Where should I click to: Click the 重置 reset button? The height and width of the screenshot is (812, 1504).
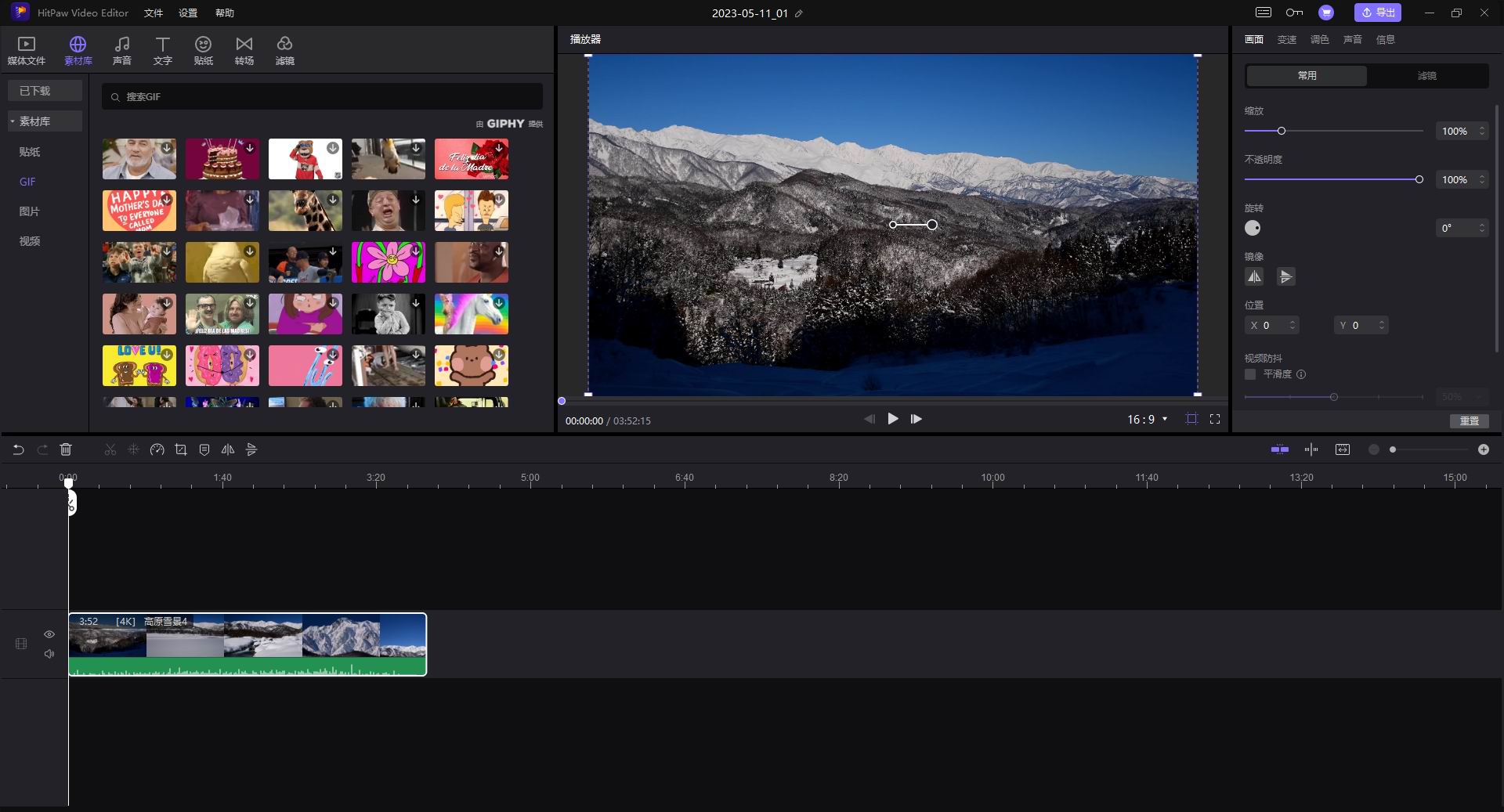coord(1469,421)
